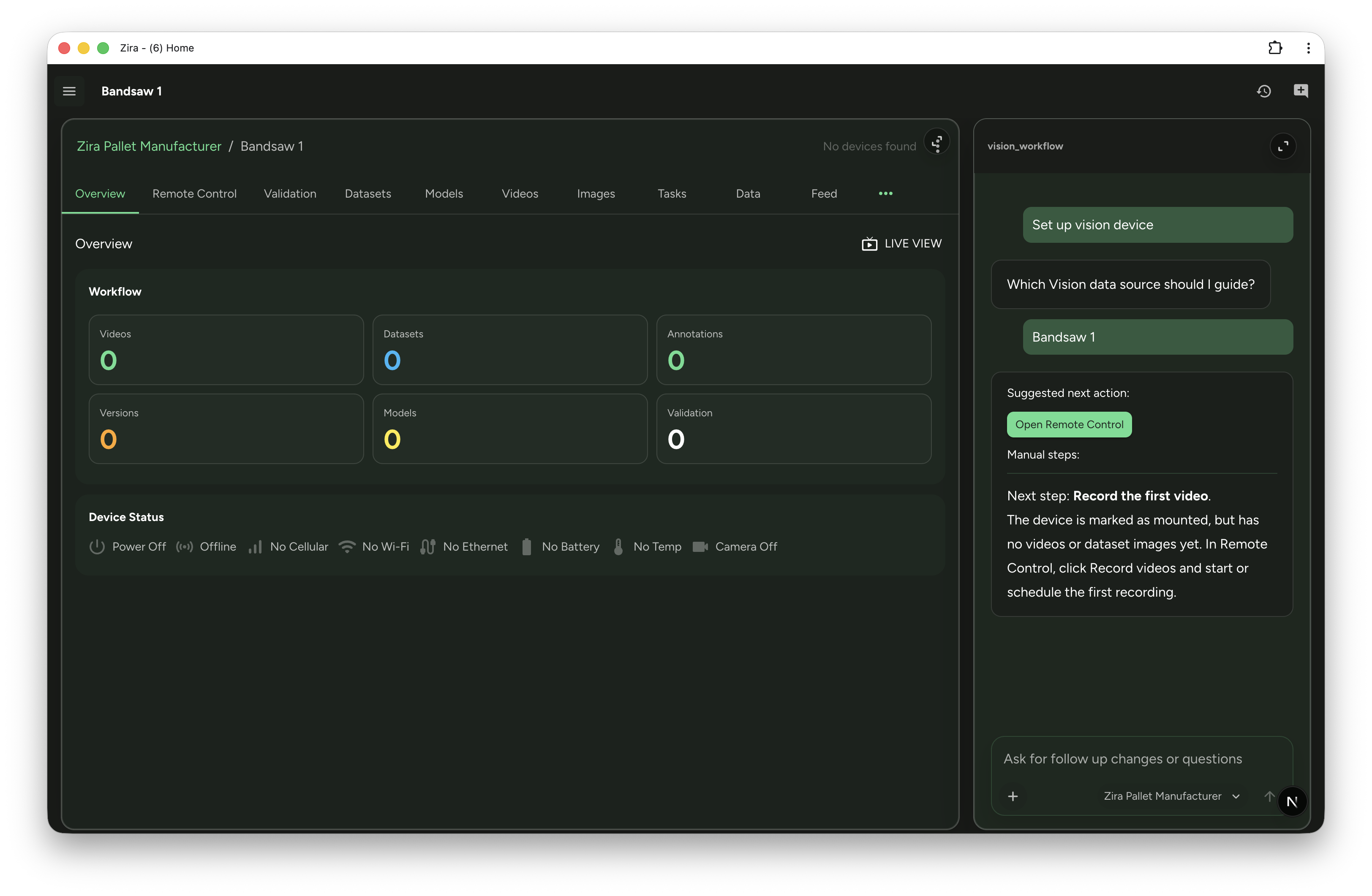Open the Models workflow count card
This screenshot has height=896, width=1372.
510,429
